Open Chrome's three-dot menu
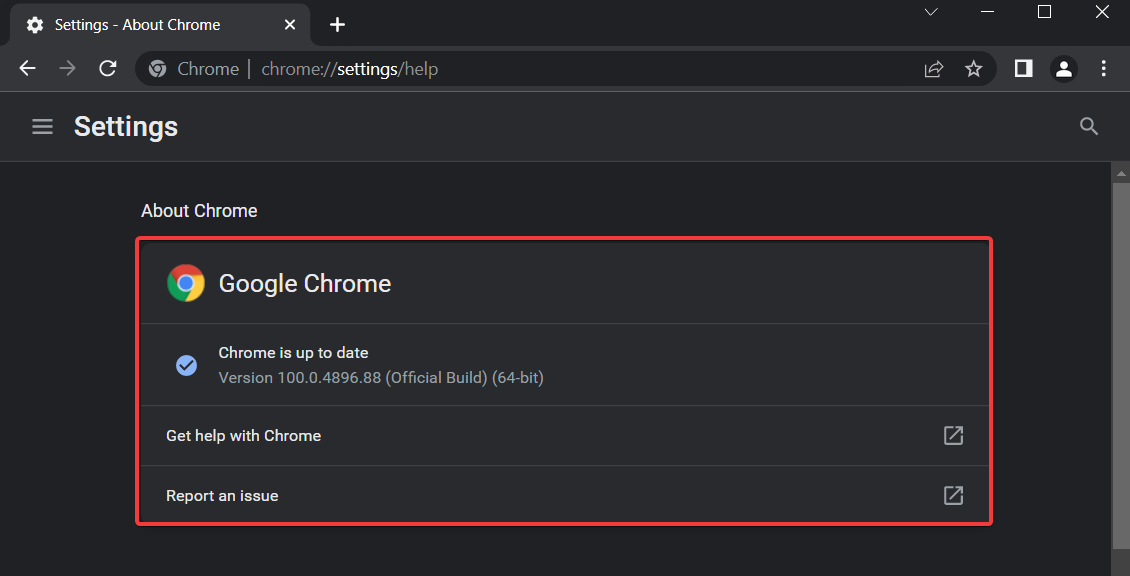1130x576 pixels. (1103, 68)
